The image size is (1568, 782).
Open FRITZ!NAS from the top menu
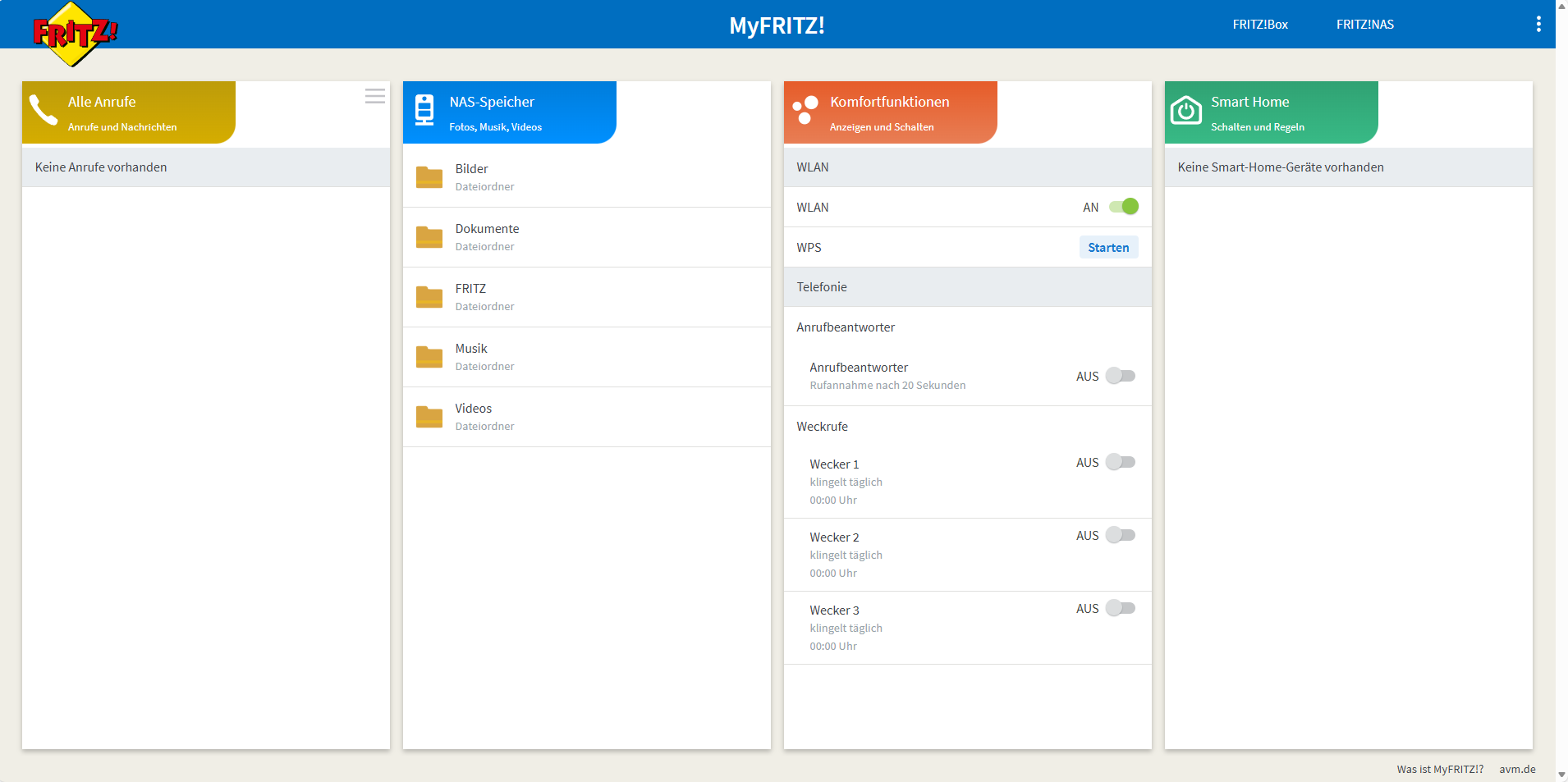coord(1365,25)
